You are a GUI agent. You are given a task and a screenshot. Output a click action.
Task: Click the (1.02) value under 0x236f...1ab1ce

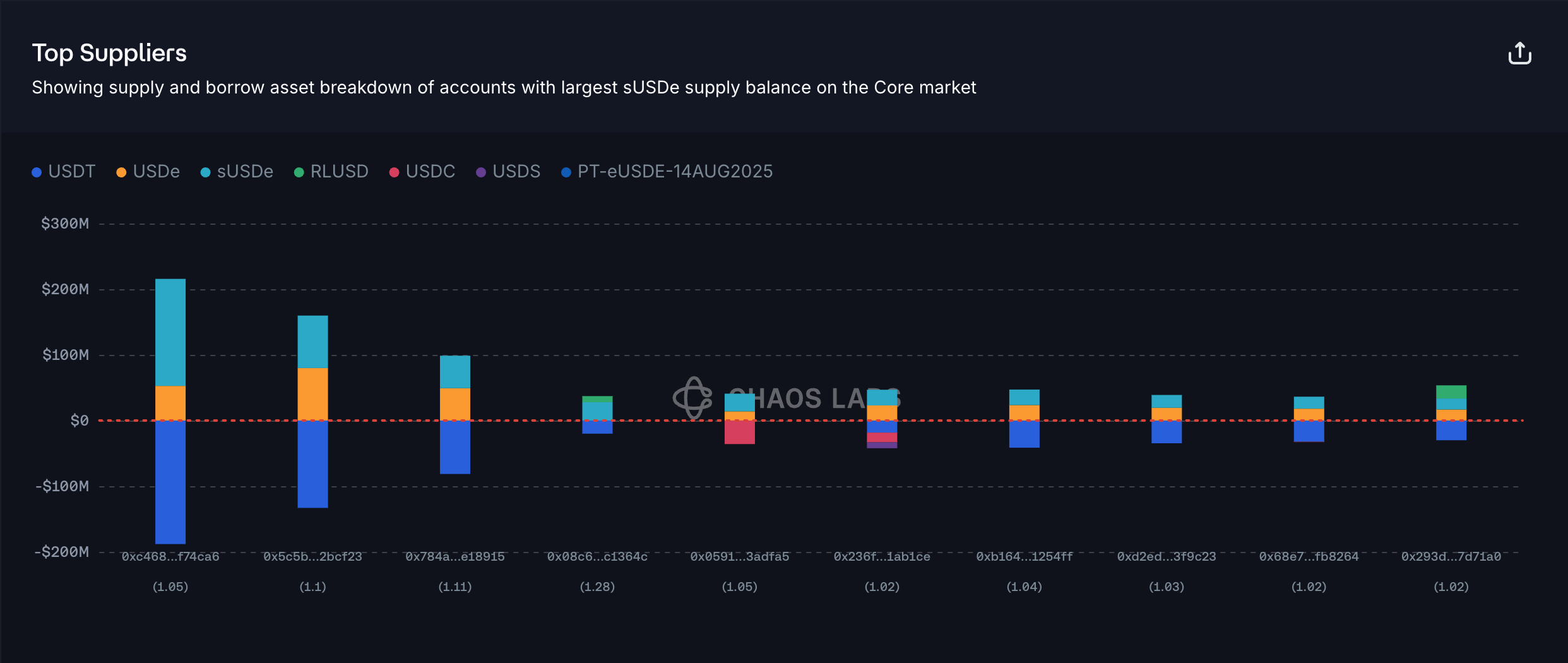(882, 587)
